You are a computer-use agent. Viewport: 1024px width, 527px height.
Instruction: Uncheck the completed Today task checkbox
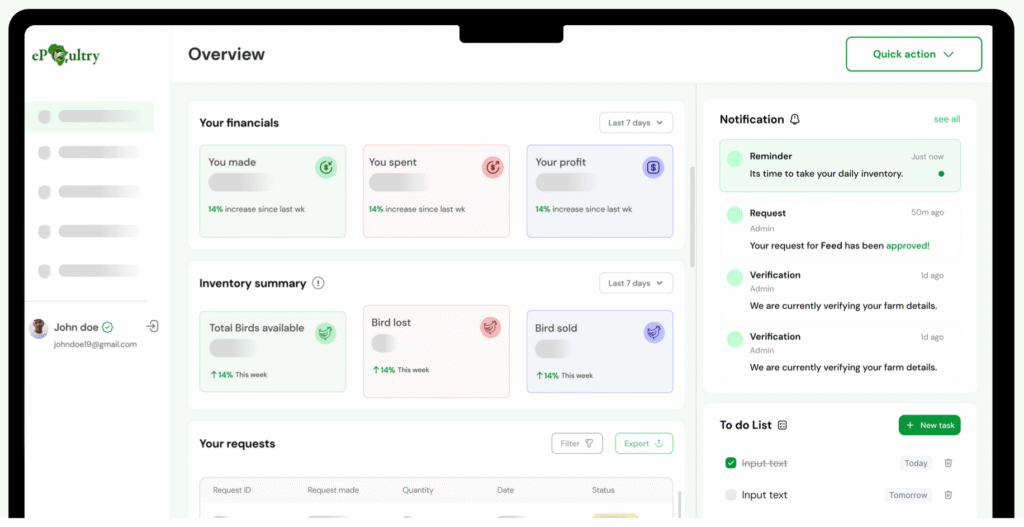(731, 463)
